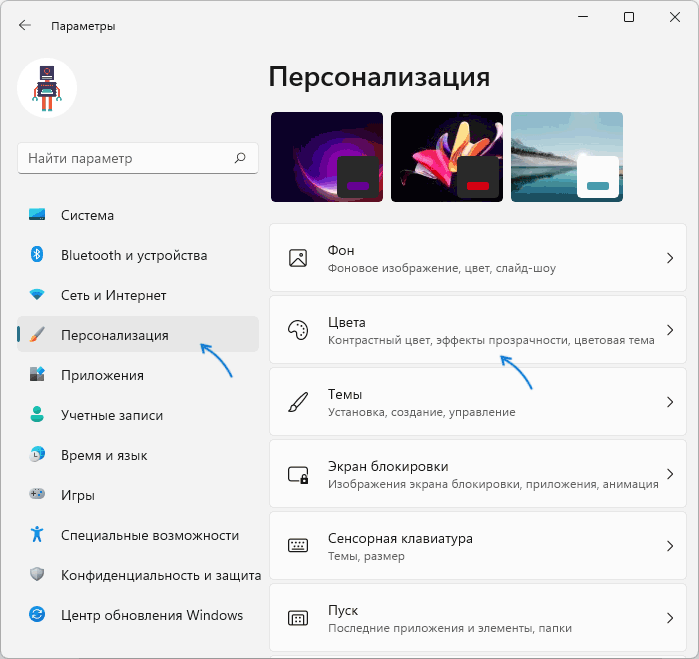Minimize the Параметры window
This screenshot has height=659, width=699.
[583, 17]
